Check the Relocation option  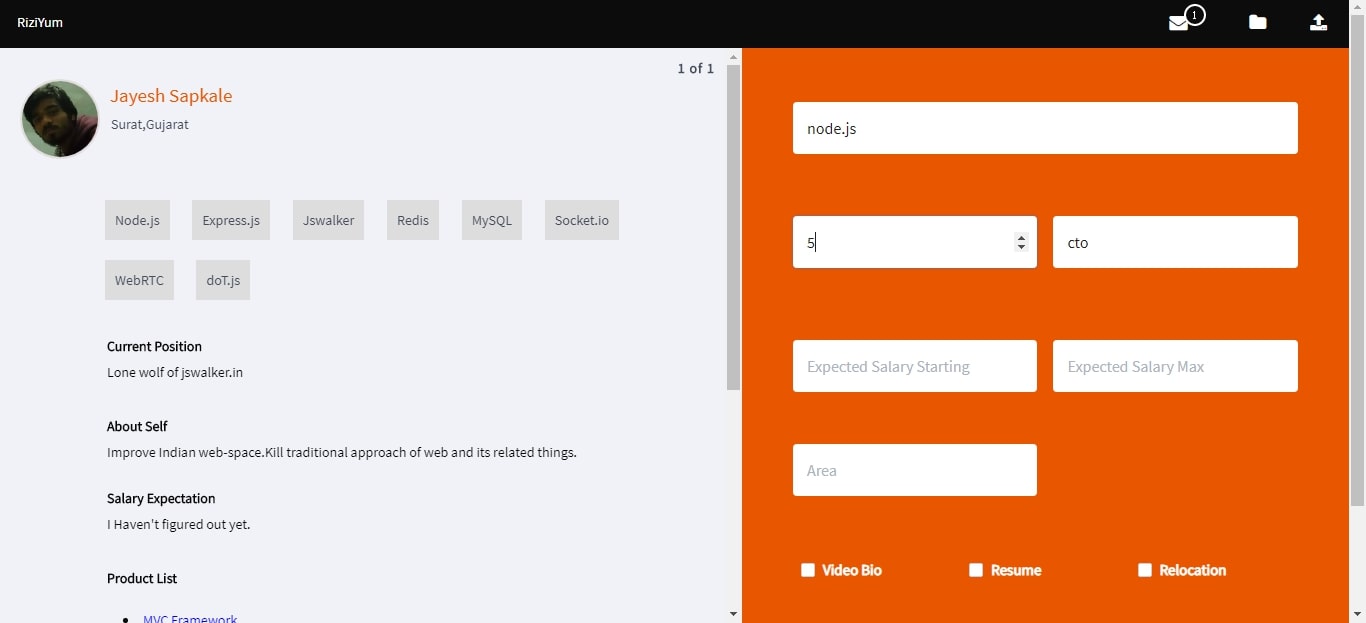pos(1145,570)
